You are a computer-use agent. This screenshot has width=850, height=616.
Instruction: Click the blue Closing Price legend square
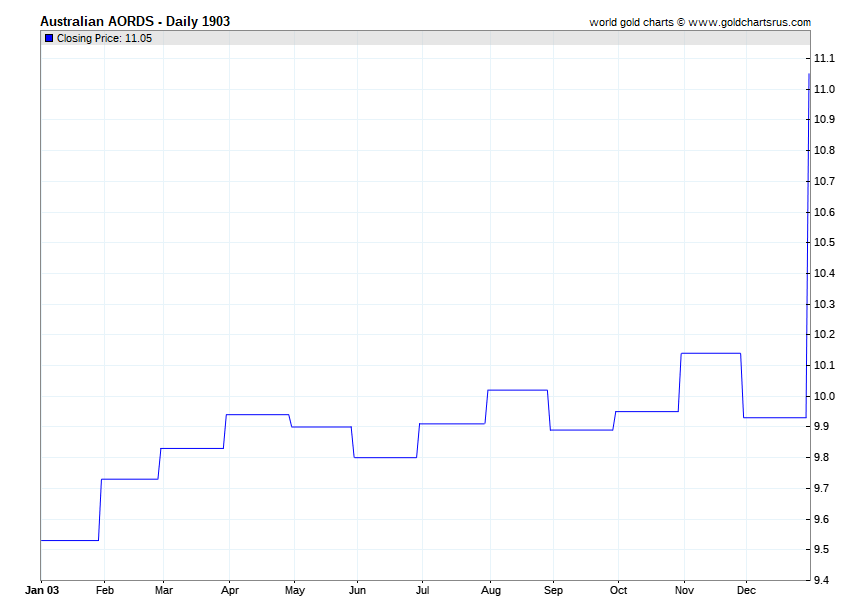[49, 38]
